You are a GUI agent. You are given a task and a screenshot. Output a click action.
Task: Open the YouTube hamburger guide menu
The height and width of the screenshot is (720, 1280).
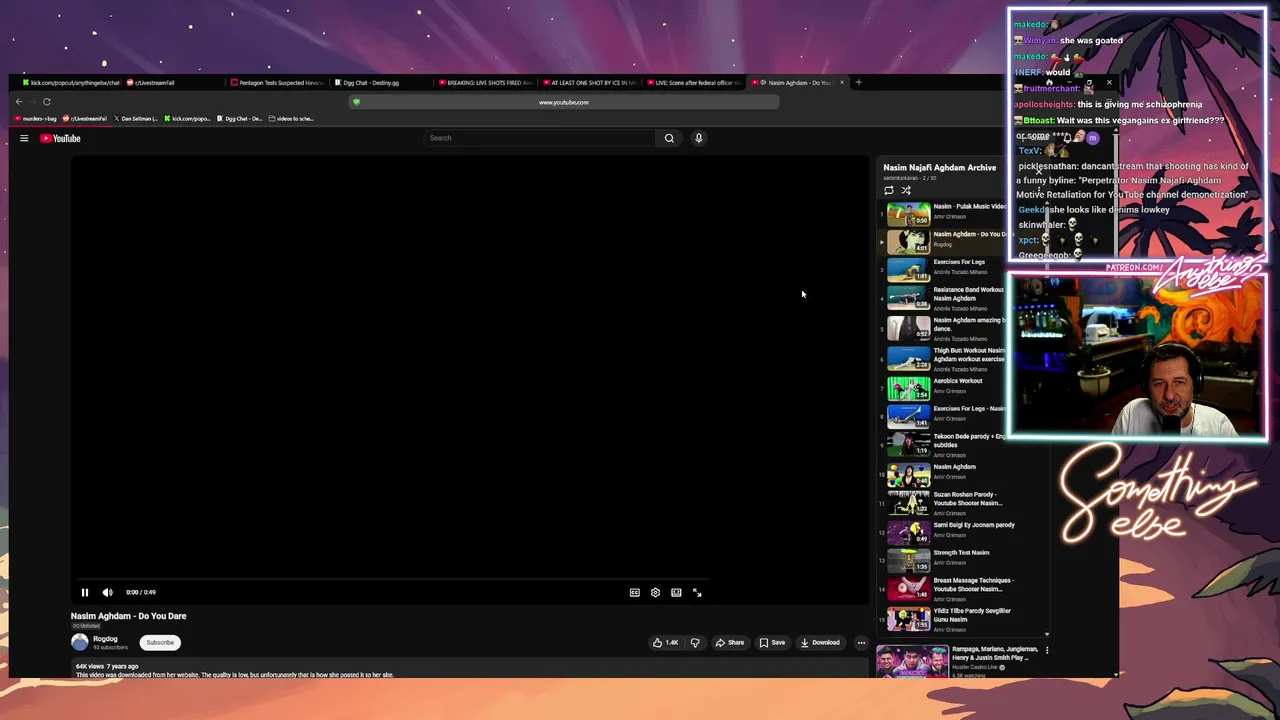point(24,138)
